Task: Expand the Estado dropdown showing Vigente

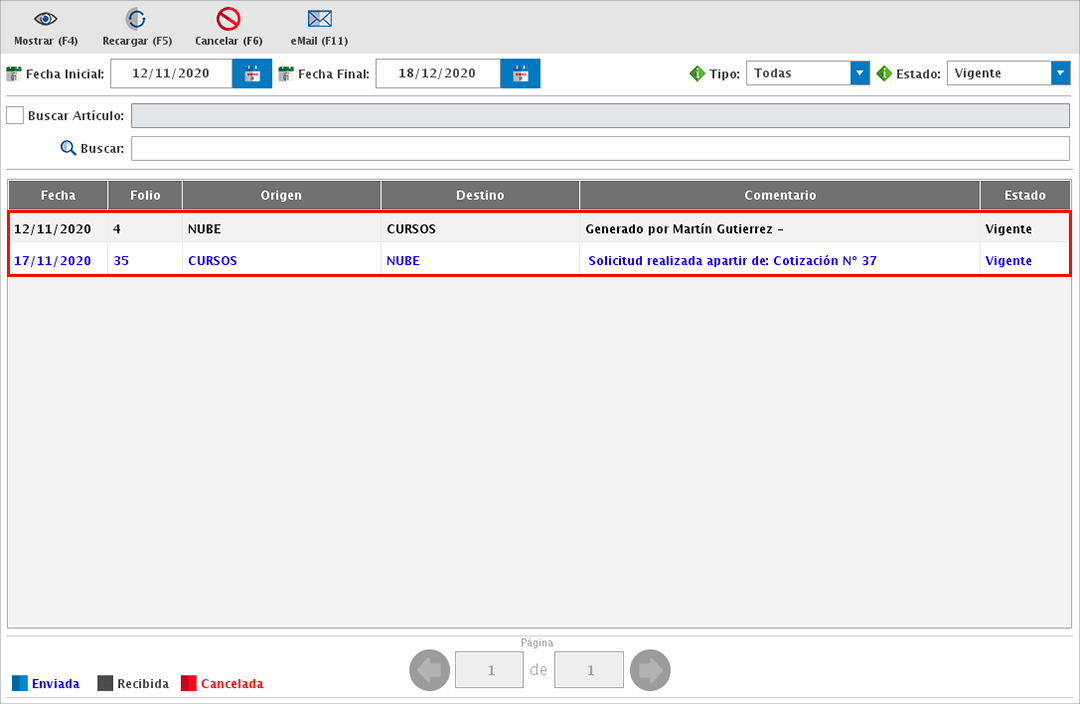Action: [x=1060, y=73]
